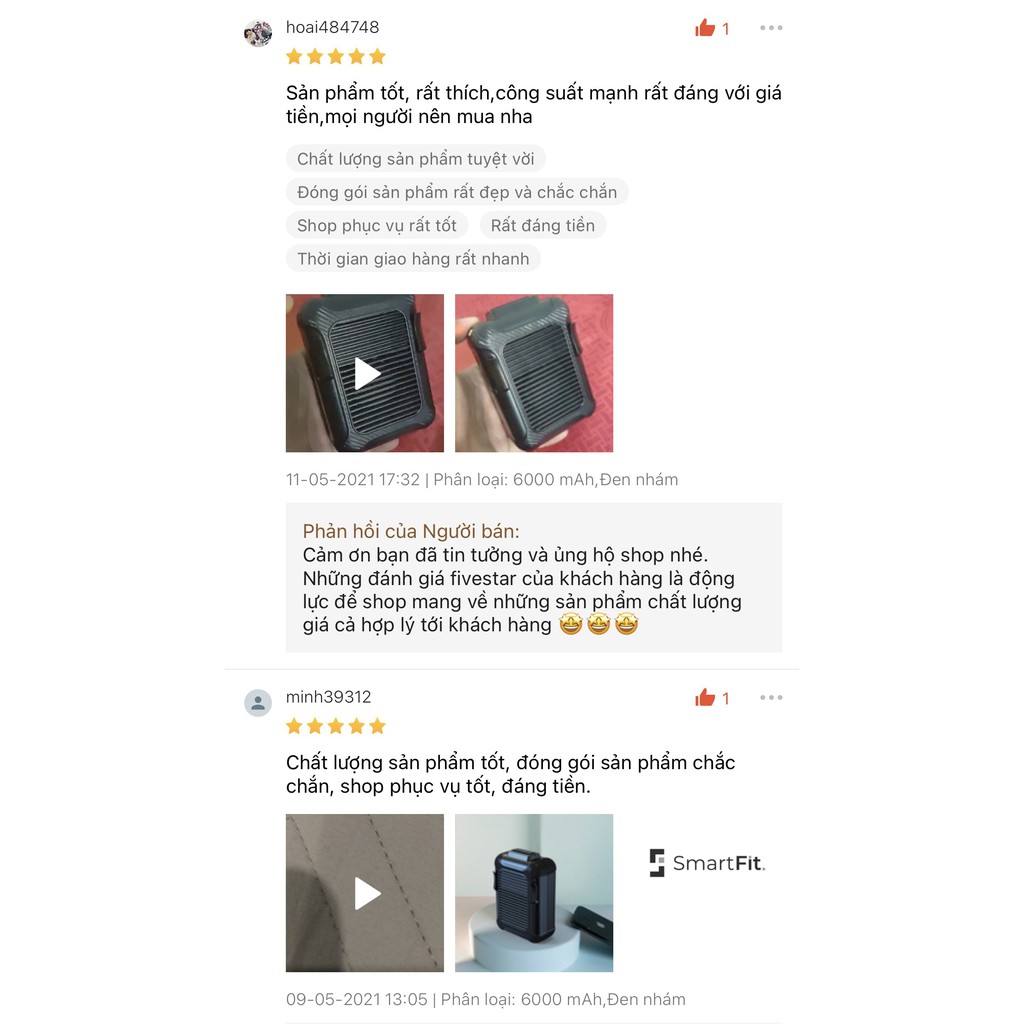
Task: Select tag 'Đóng gói sản phẩm rất đẹp và chắc chắn'
Action: (457, 192)
